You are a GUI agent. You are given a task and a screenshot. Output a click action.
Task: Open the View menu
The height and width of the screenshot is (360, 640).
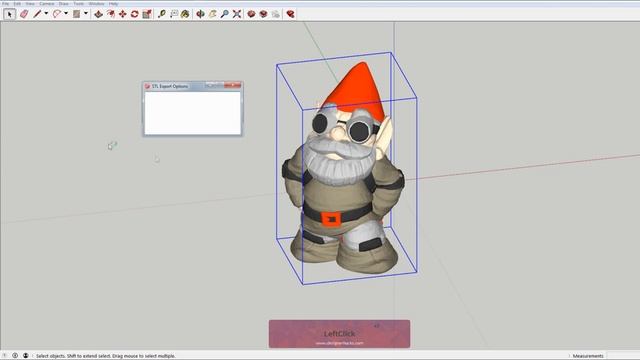(x=30, y=4)
